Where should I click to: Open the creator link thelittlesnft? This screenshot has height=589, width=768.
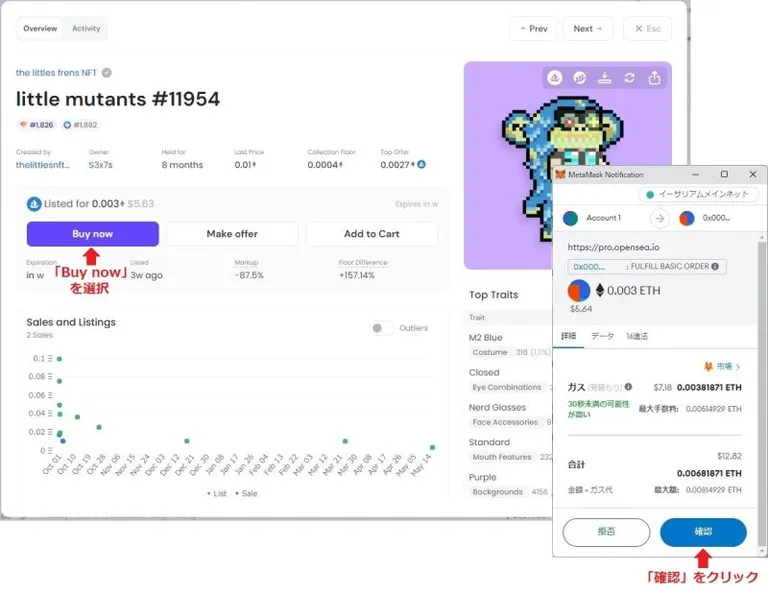coord(43,165)
